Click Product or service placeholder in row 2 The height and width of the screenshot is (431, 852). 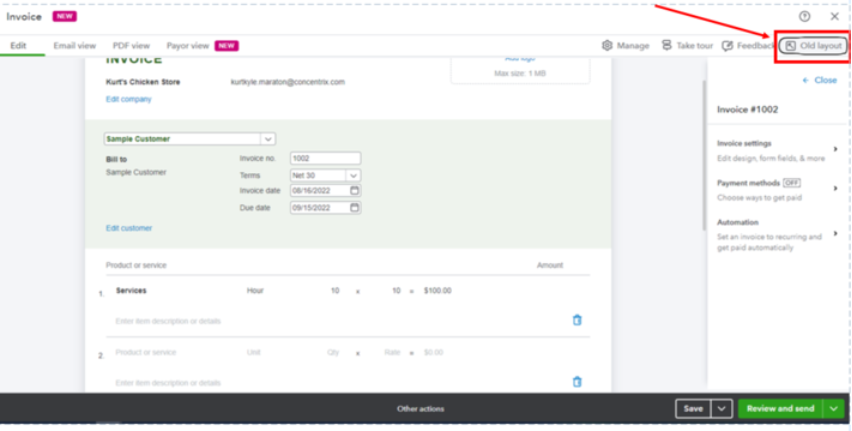point(146,352)
